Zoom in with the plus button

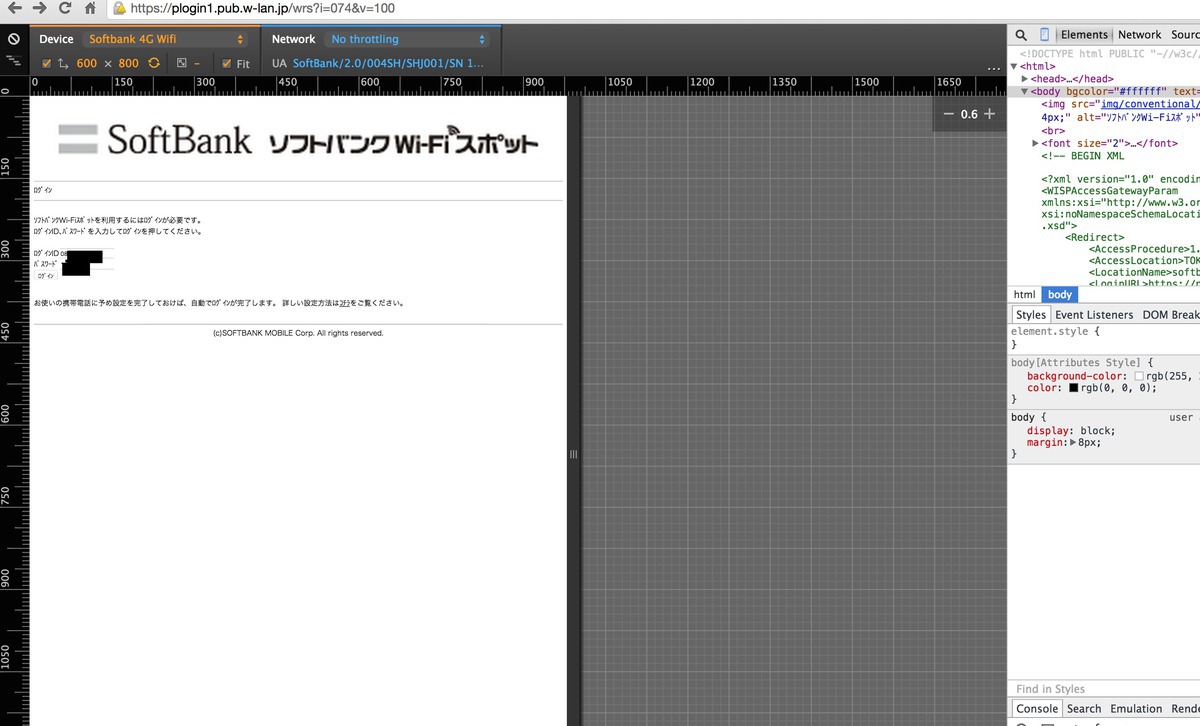989,114
